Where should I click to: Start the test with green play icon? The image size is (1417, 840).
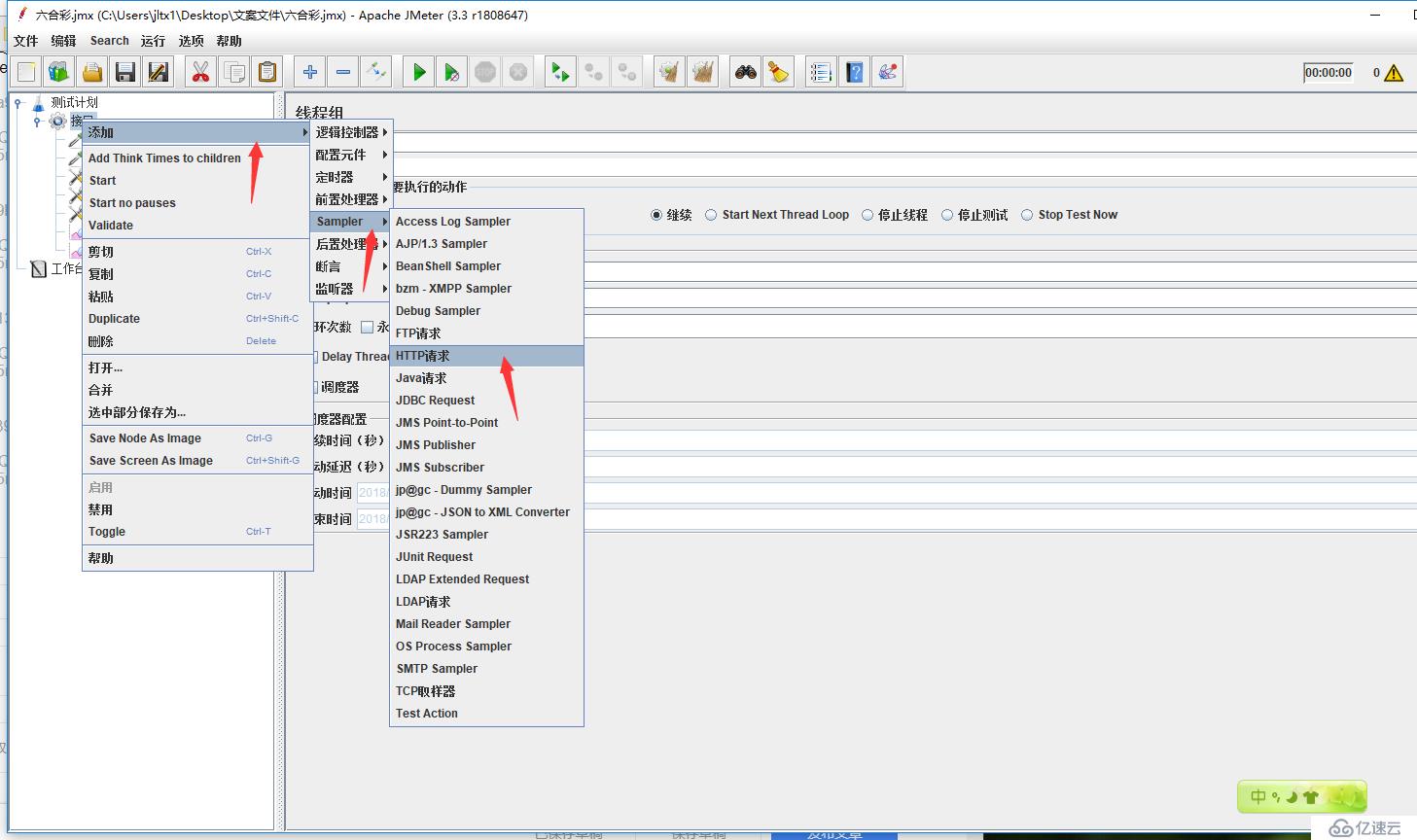pyautogui.click(x=419, y=72)
